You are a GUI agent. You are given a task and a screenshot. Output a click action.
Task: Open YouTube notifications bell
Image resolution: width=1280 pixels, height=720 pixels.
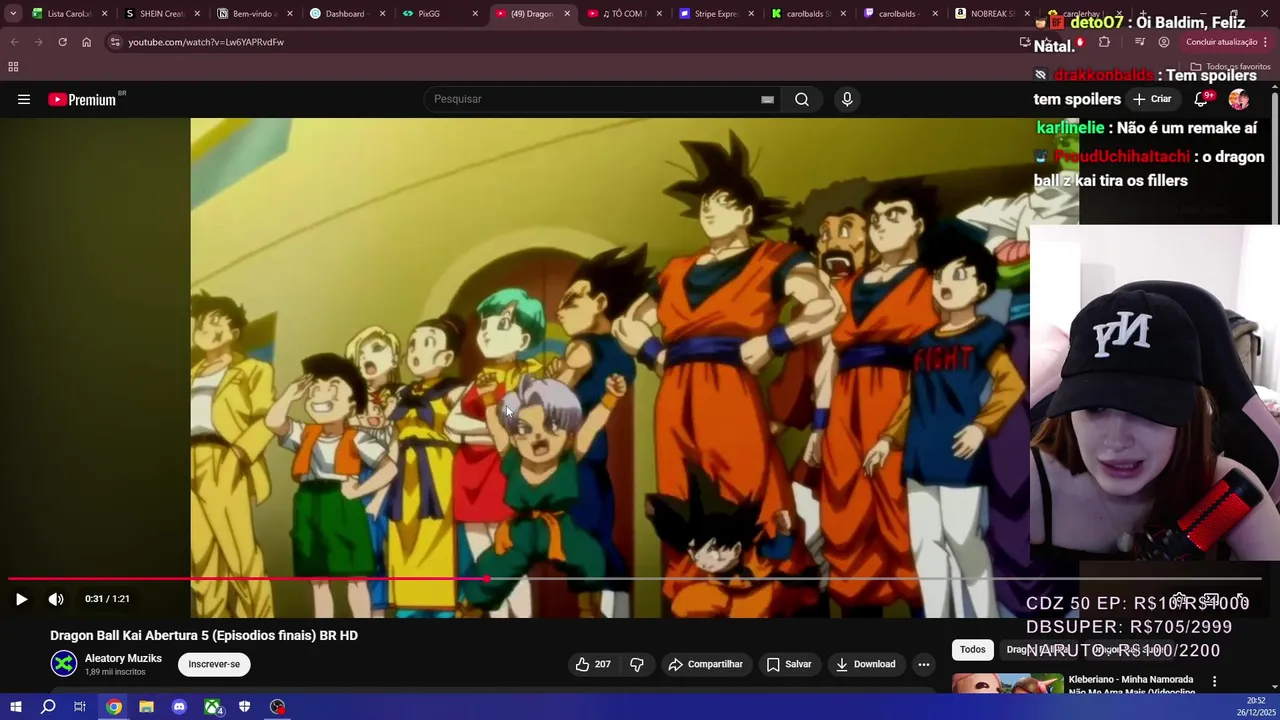coord(1202,99)
